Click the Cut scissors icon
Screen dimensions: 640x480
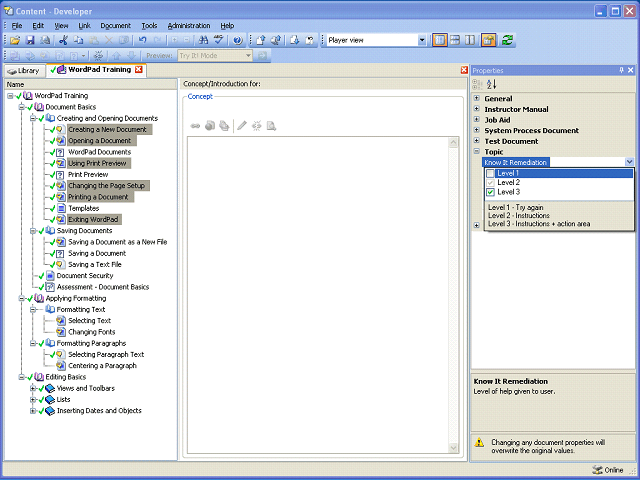63,40
